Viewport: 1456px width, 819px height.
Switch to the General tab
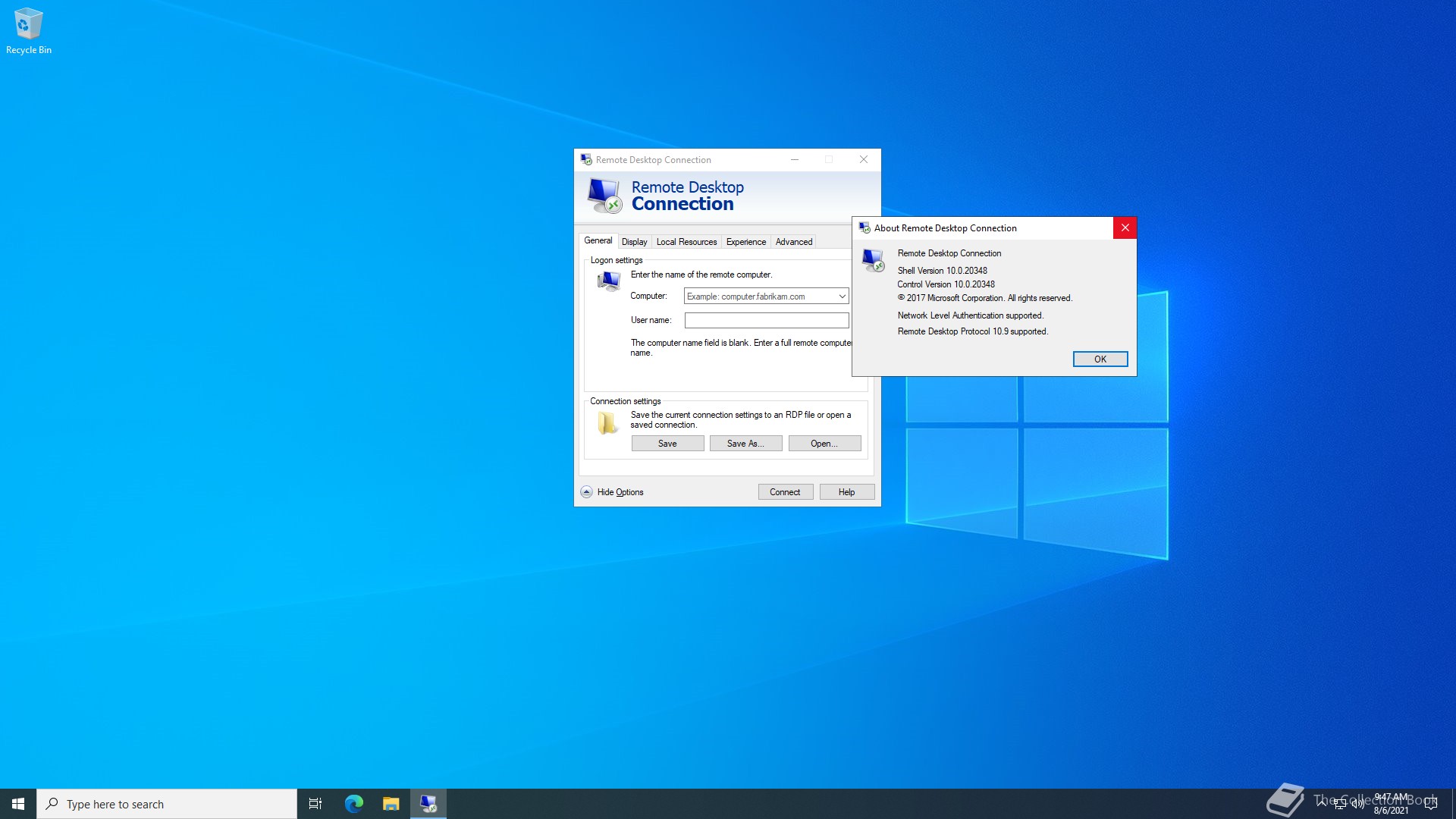pos(598,240)
